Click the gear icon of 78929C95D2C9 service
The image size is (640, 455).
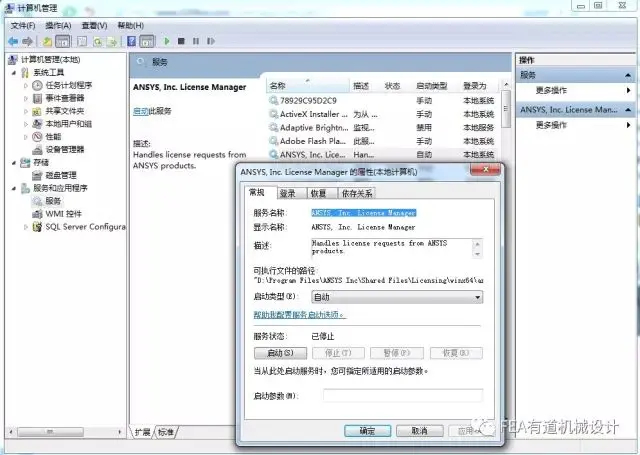(273, 100)
